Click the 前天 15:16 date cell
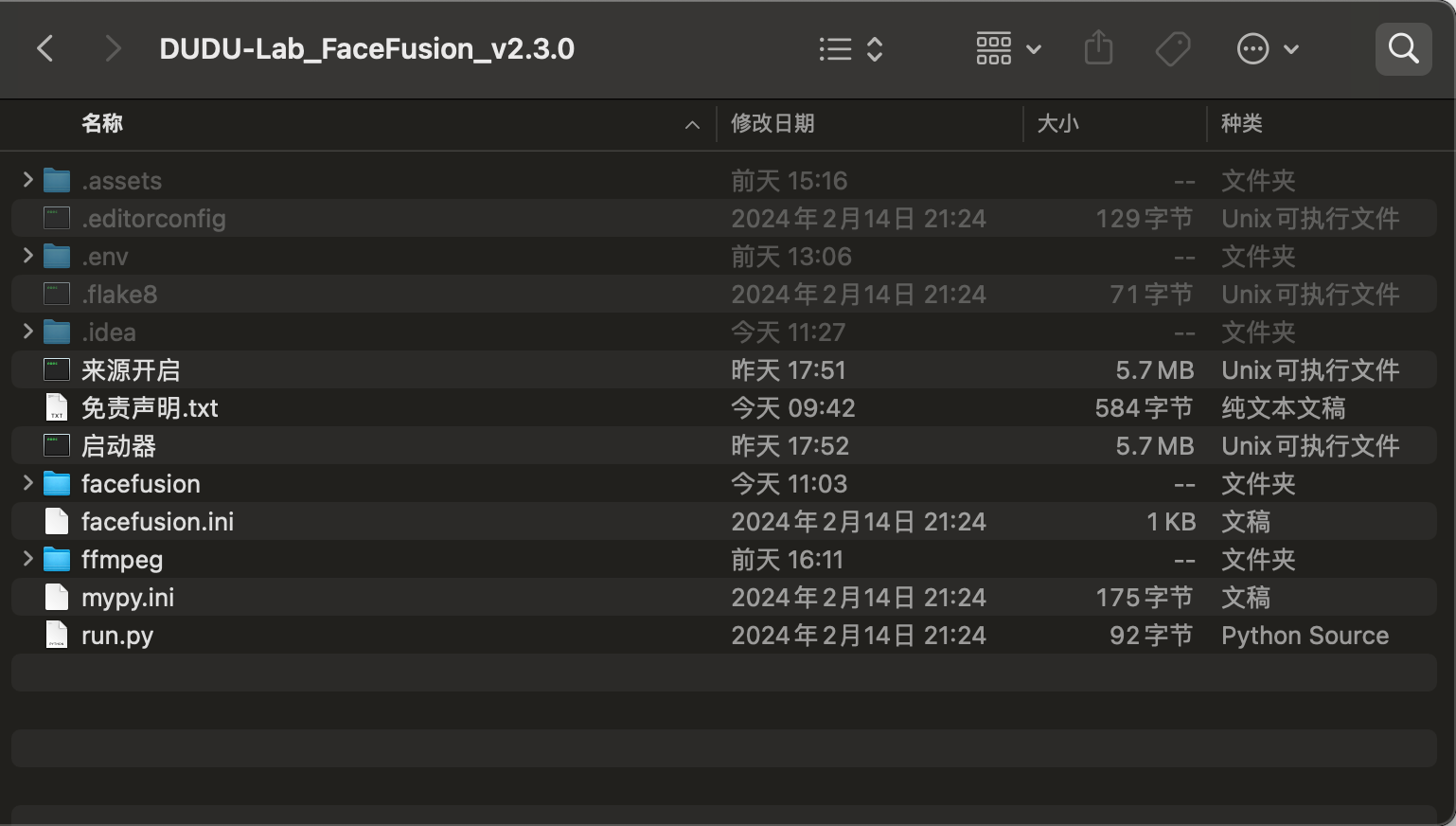The width and height of the screenshot is (1456, 826). point(789,181)
